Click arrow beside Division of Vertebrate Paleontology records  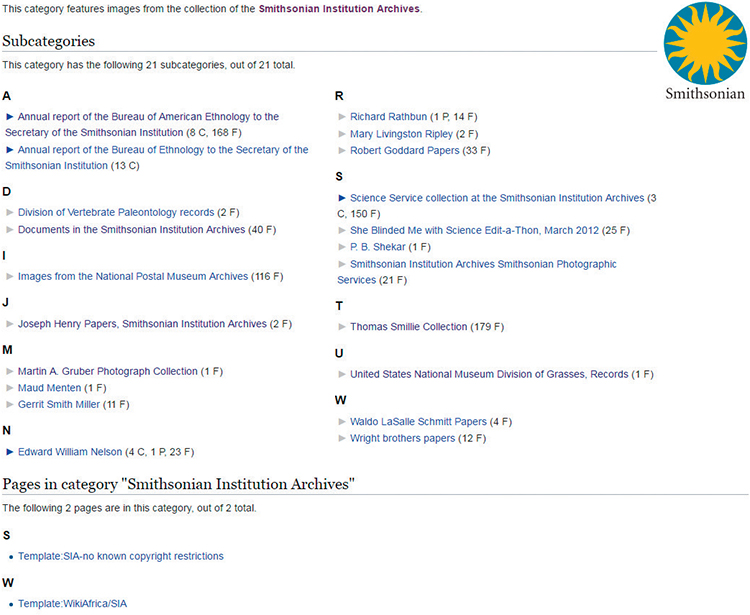coord(10,212)
